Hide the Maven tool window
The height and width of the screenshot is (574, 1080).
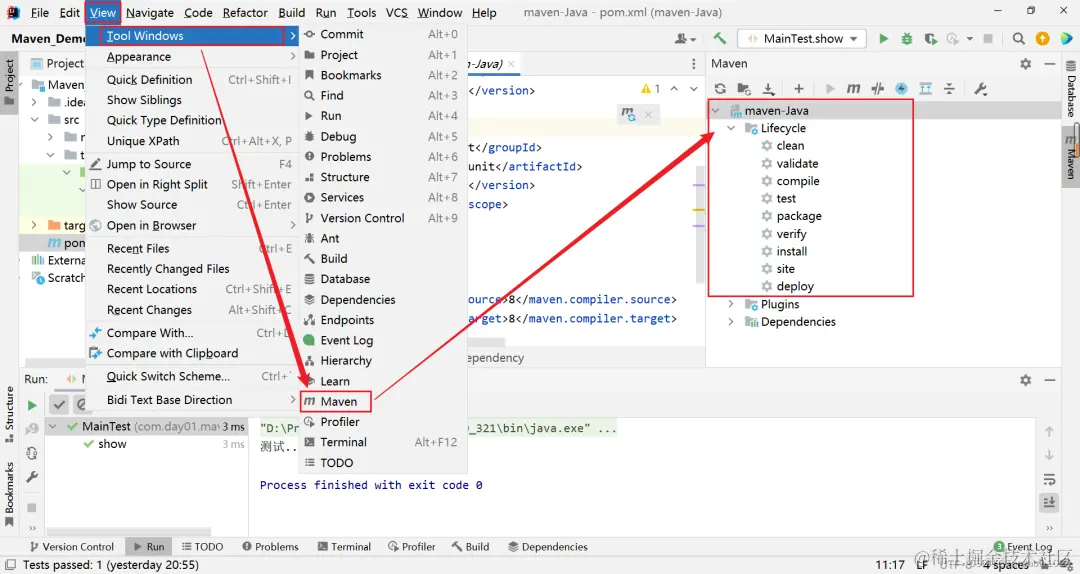tap(1050, 63)
